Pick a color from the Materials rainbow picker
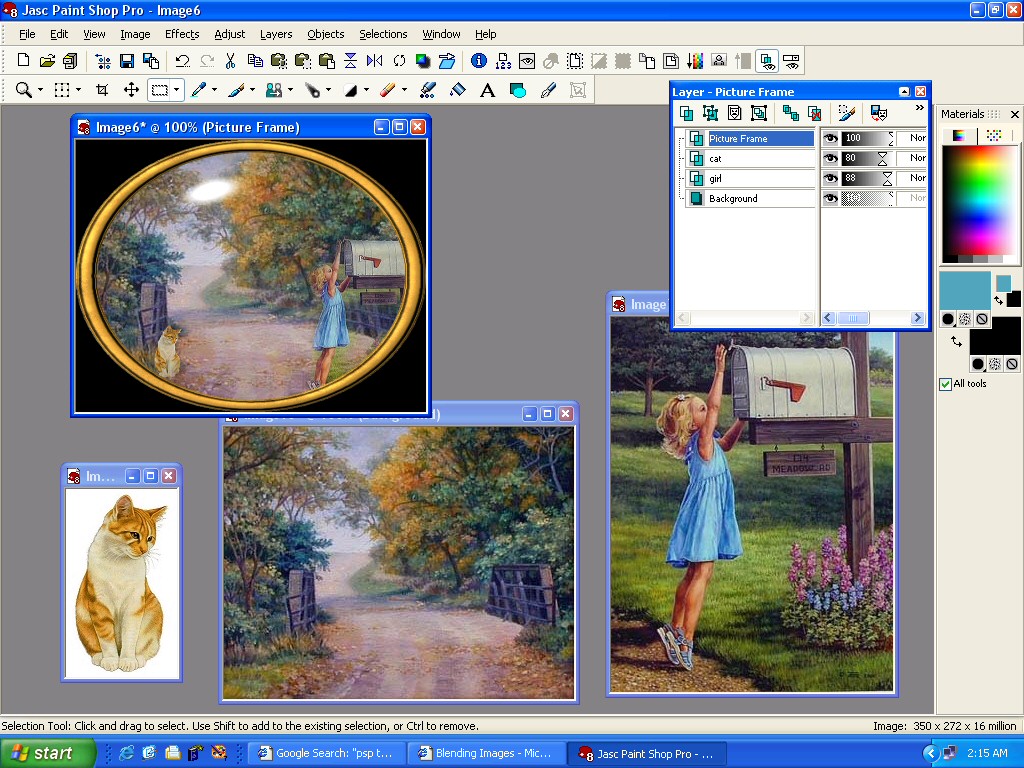Screen dimensions: 1024x768 [x=979, y=201]
